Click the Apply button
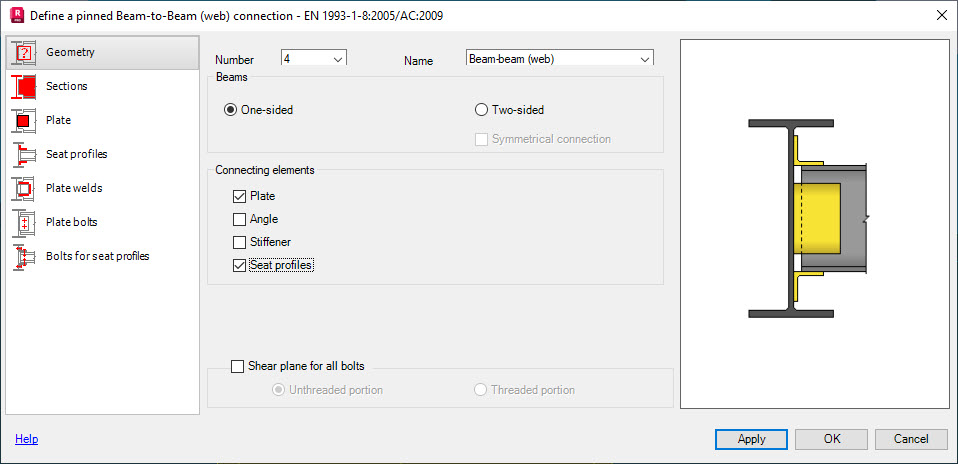This screenshot has height=464, width=958. (x=751, y=439)
